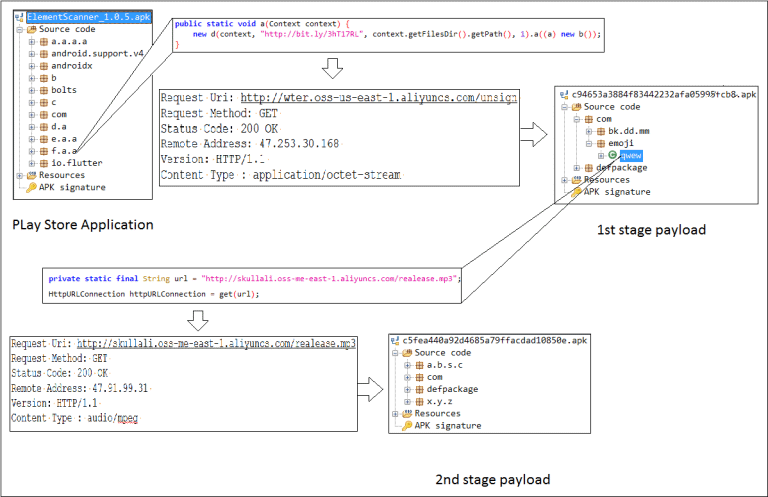This screenshot has width=768, height=497.
Task: Select the highlighted qwew class item
Action: 632,156
